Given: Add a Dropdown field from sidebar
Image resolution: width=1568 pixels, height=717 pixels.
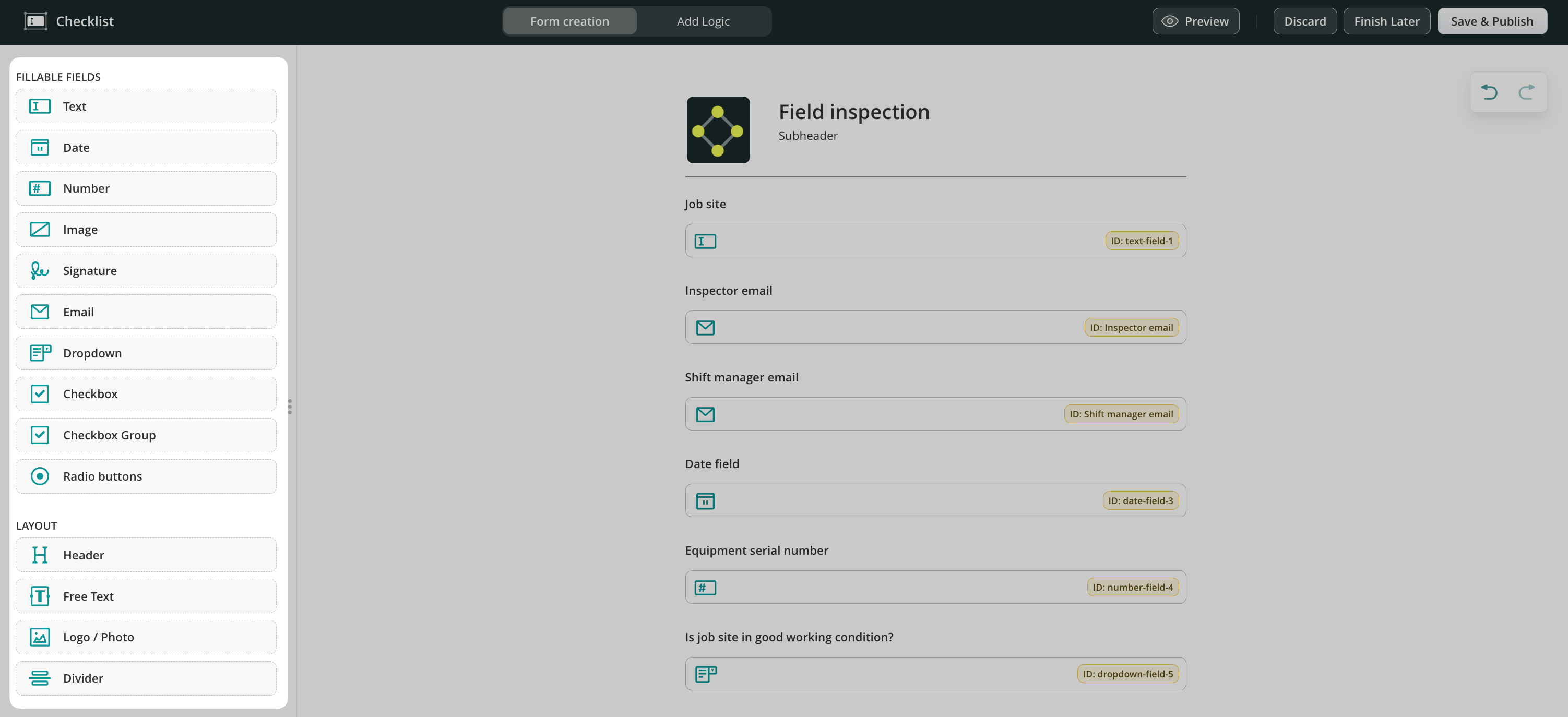Looking at the screenshot, I should (x=146, y=353).
